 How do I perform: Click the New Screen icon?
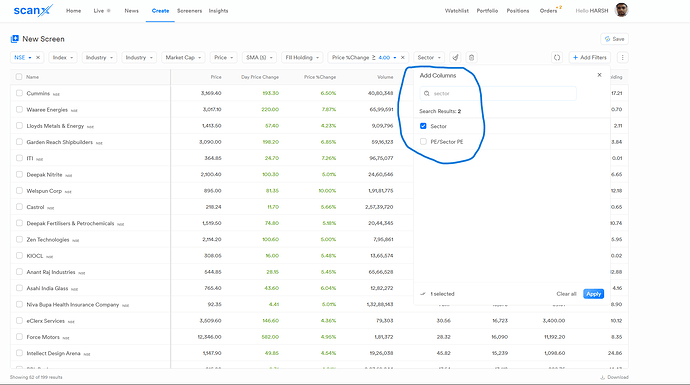click(15, 39)
